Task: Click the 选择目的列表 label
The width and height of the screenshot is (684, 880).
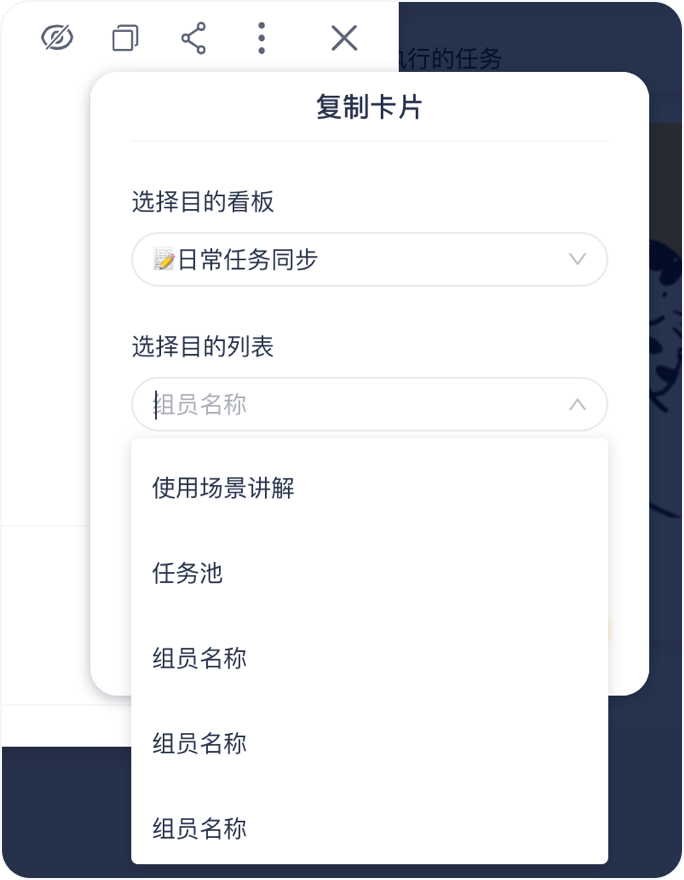Action: tap(203, 347)
